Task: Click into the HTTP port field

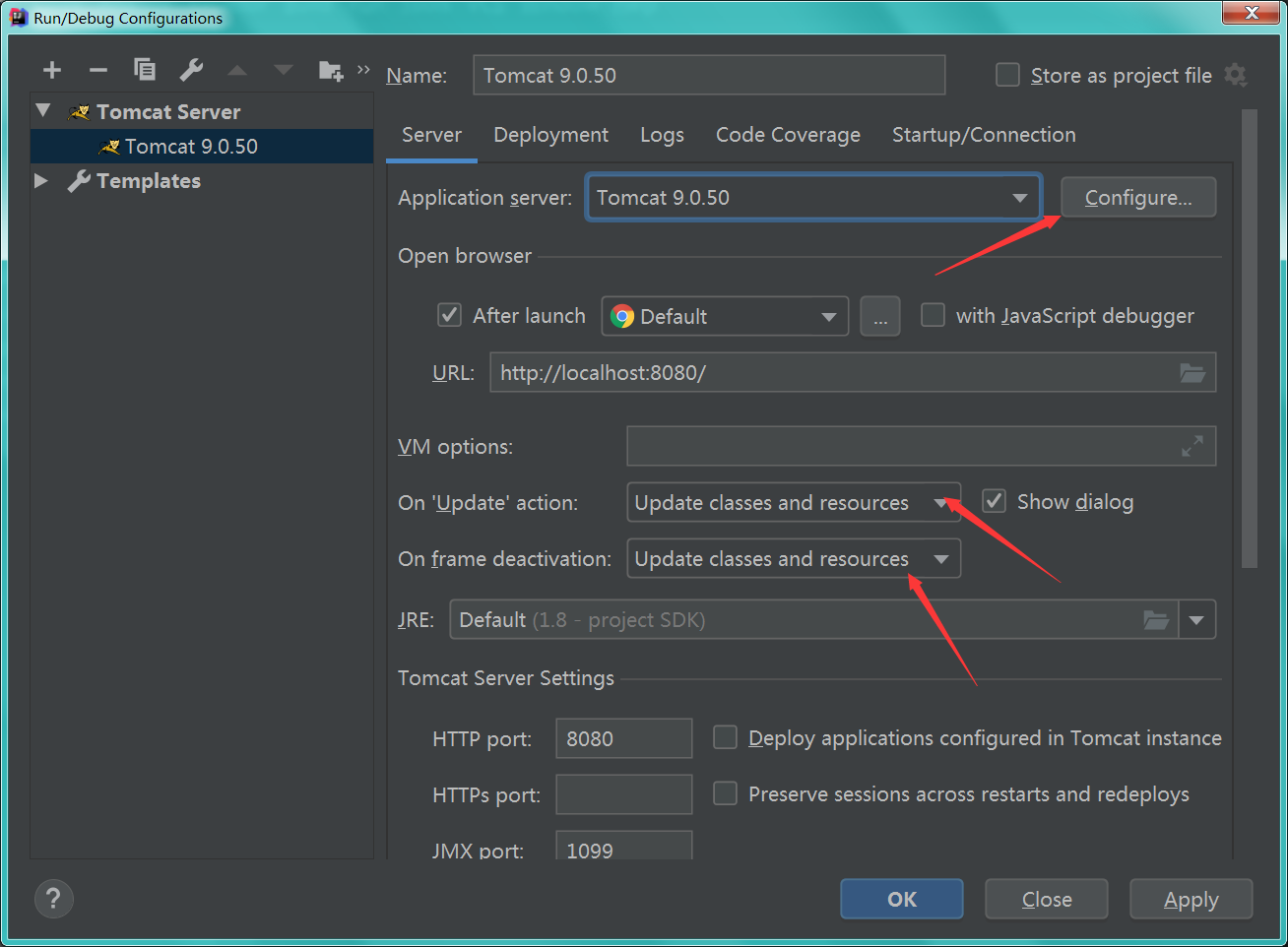Action: tap(624, 738)
